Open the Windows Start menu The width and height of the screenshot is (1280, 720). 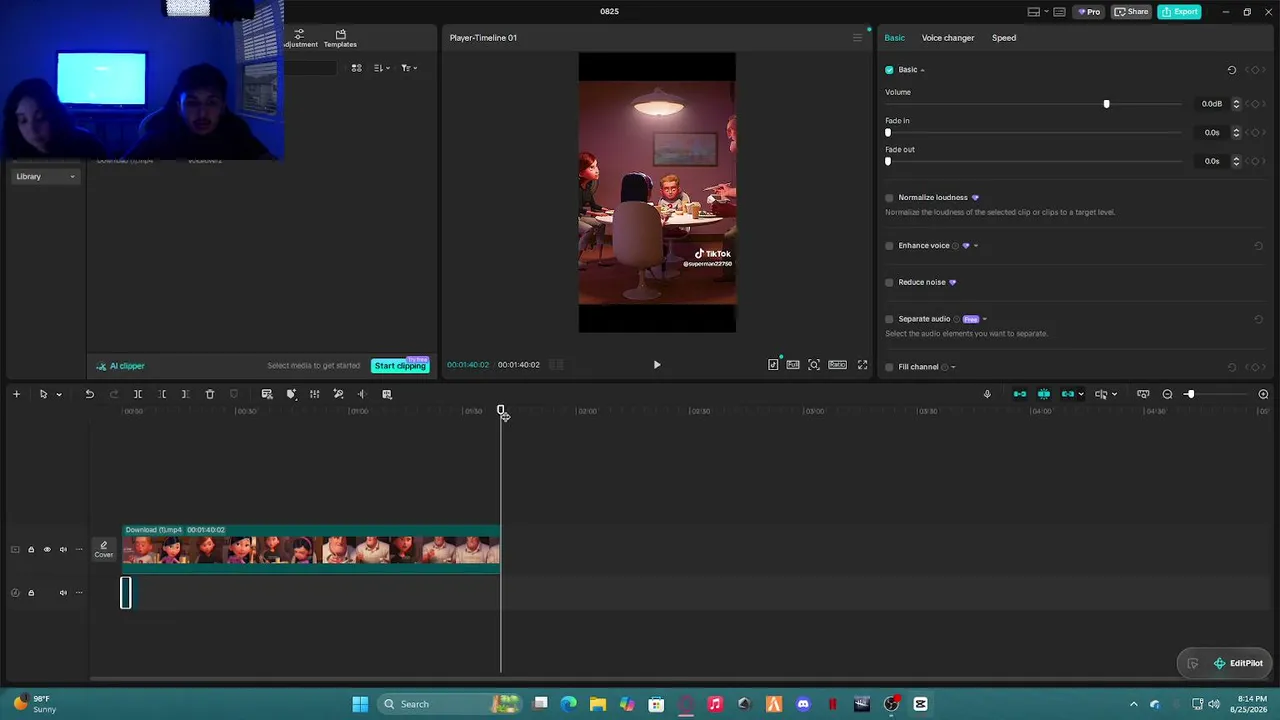pos(360,704)
